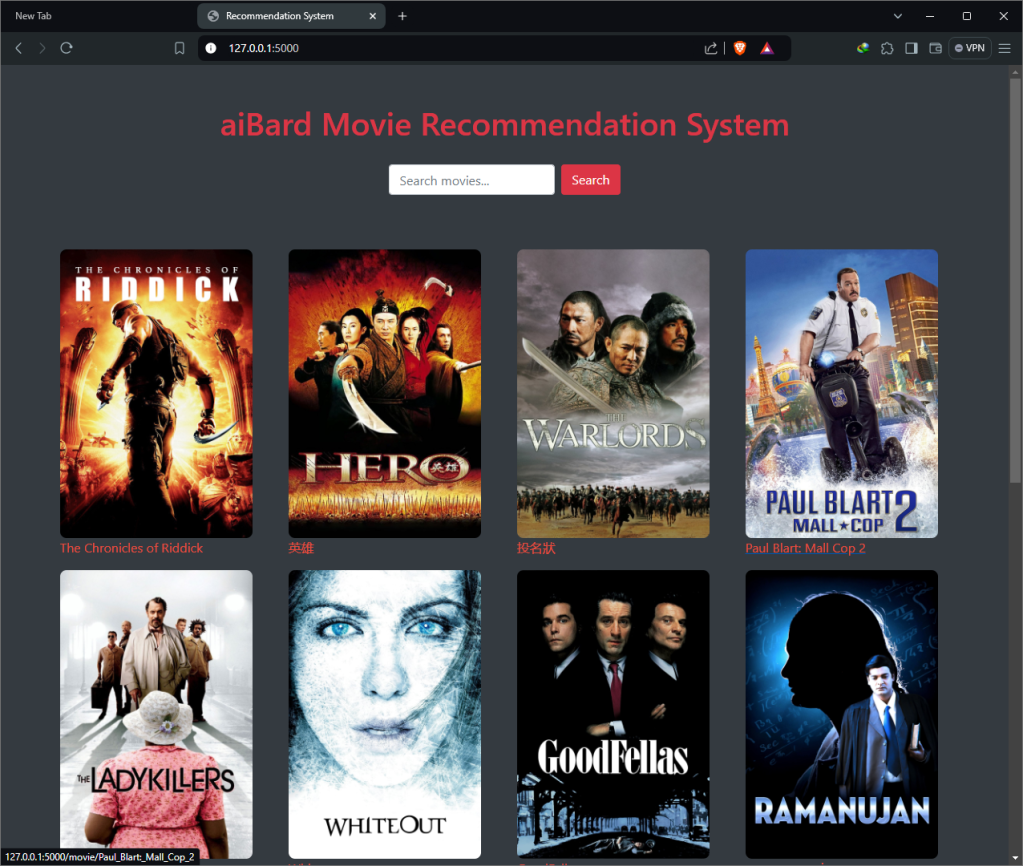This screenshot has height=866, width=1023.
Task: Open the hamburger main menu
Action: [x=1005, y=48]
